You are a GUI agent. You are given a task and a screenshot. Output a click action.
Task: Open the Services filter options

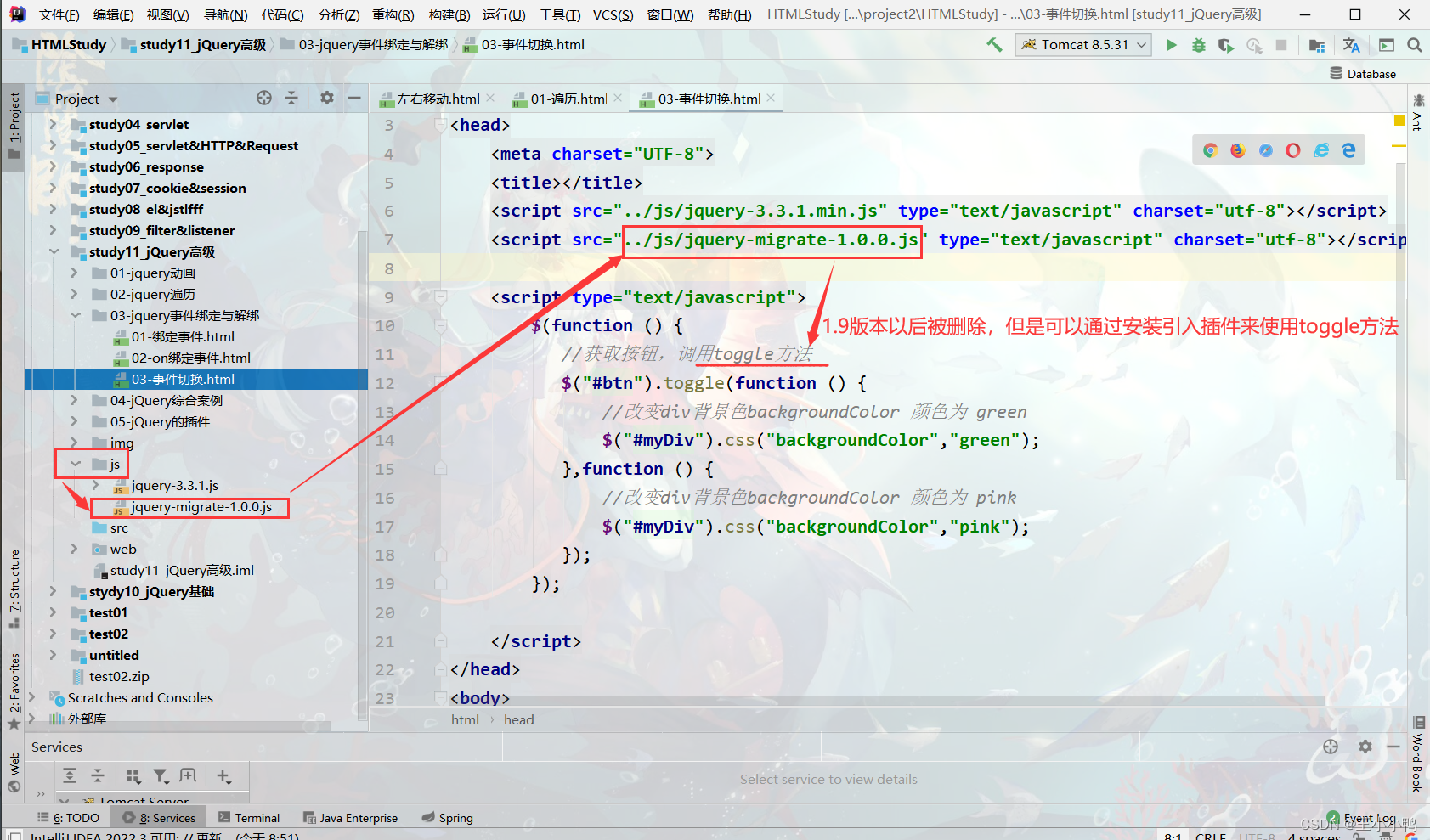tap(161, 775)
